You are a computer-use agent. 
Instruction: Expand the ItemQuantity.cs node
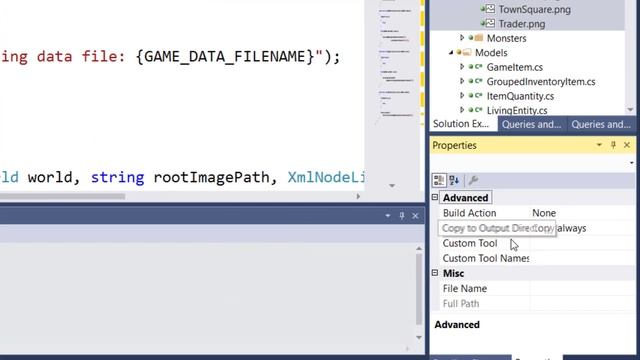tap(462, 96)
